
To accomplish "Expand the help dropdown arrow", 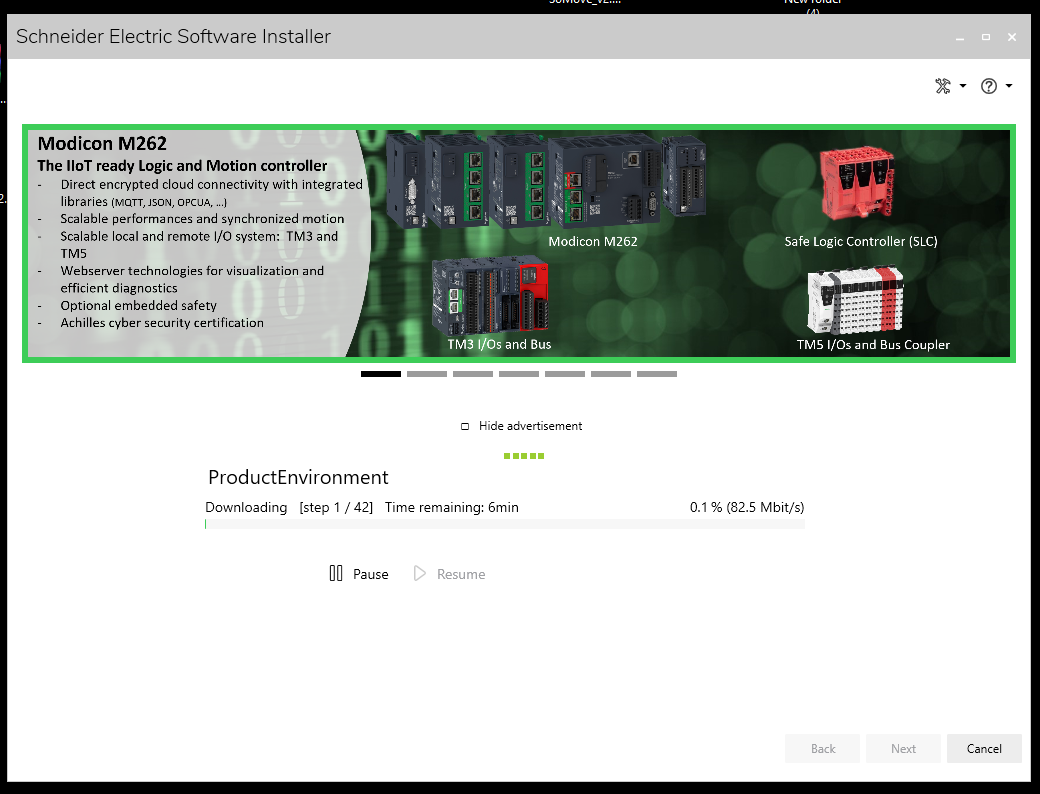I will point(1009,86).
